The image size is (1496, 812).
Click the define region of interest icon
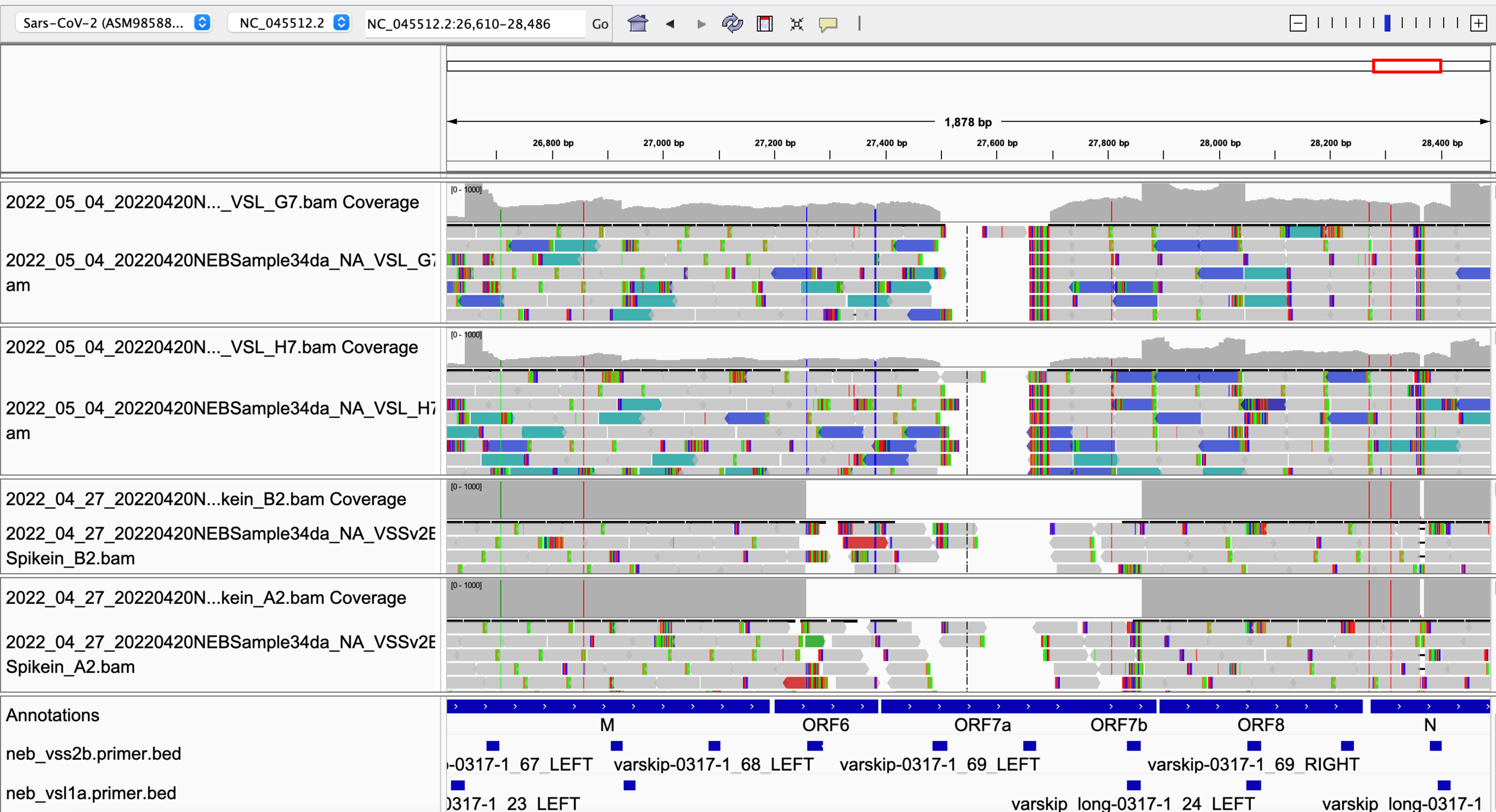click(x=765, y=23)
